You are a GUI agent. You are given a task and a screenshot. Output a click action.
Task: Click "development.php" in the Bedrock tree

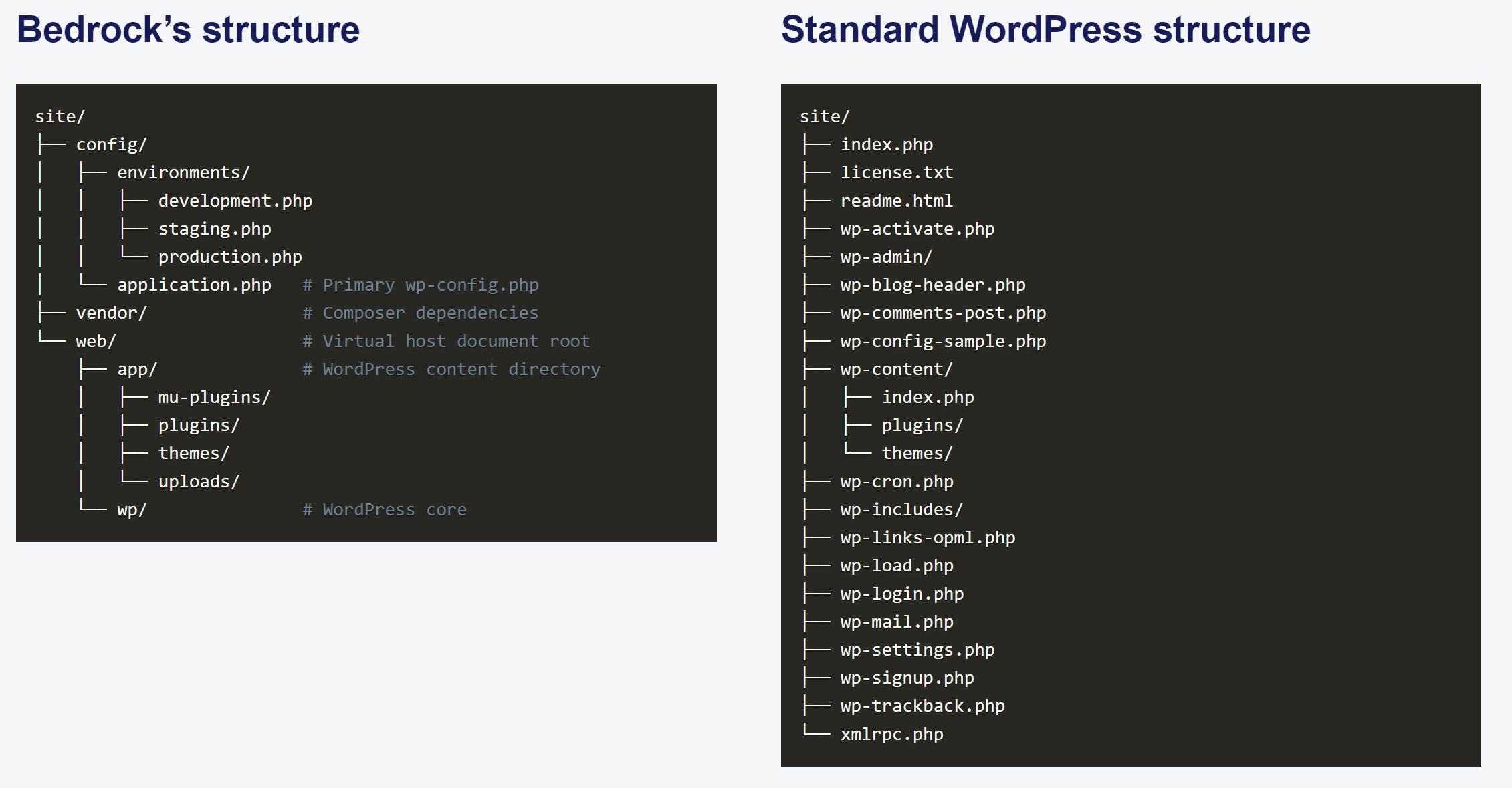[235, 201]
